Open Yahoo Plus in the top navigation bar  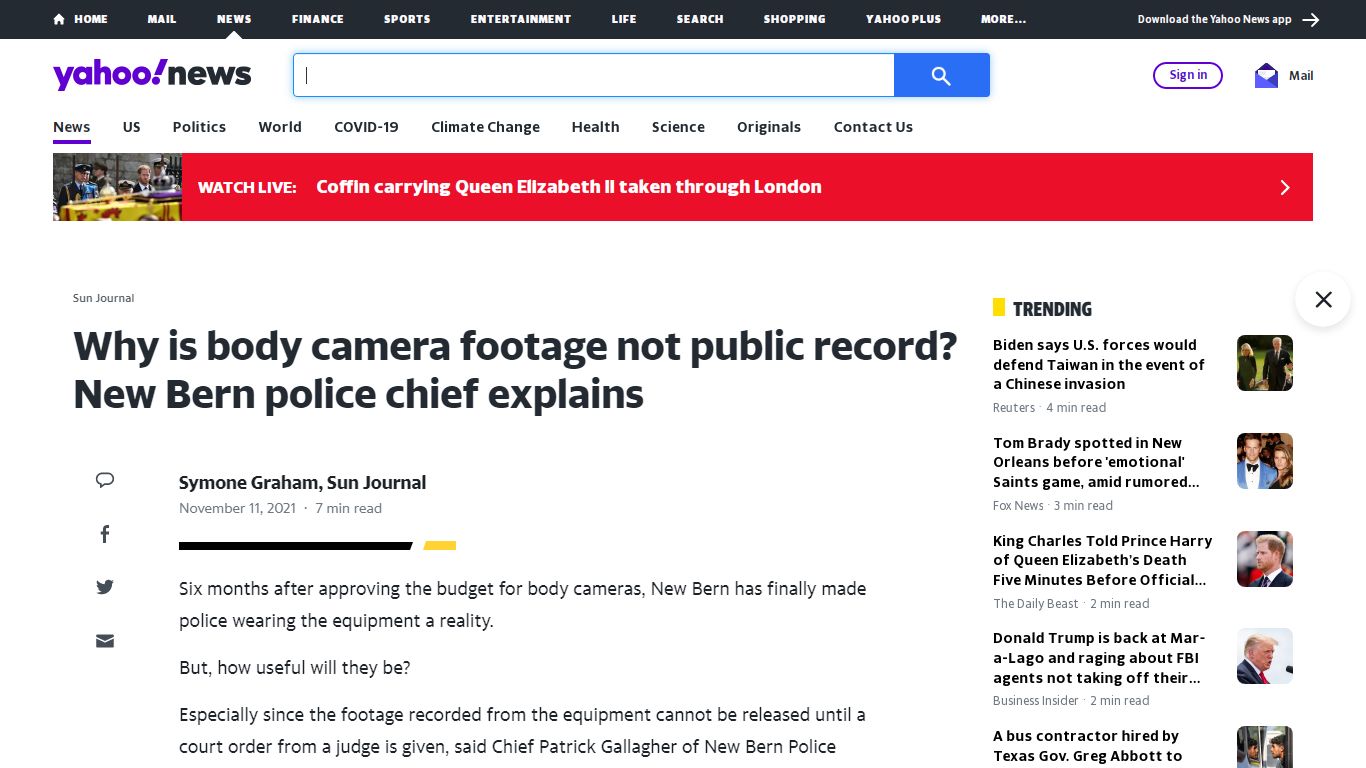[x=904, y=19]
